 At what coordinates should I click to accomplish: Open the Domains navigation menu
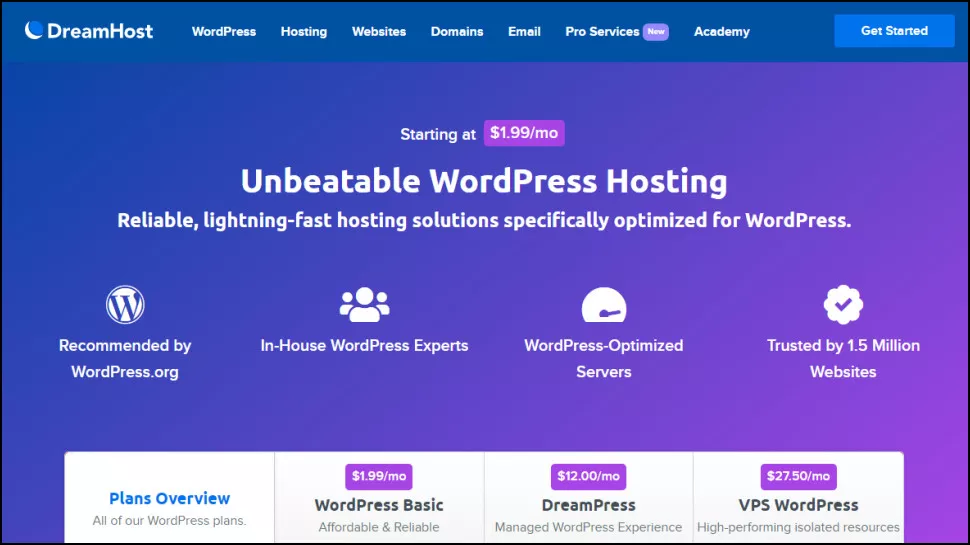point(457,32)
